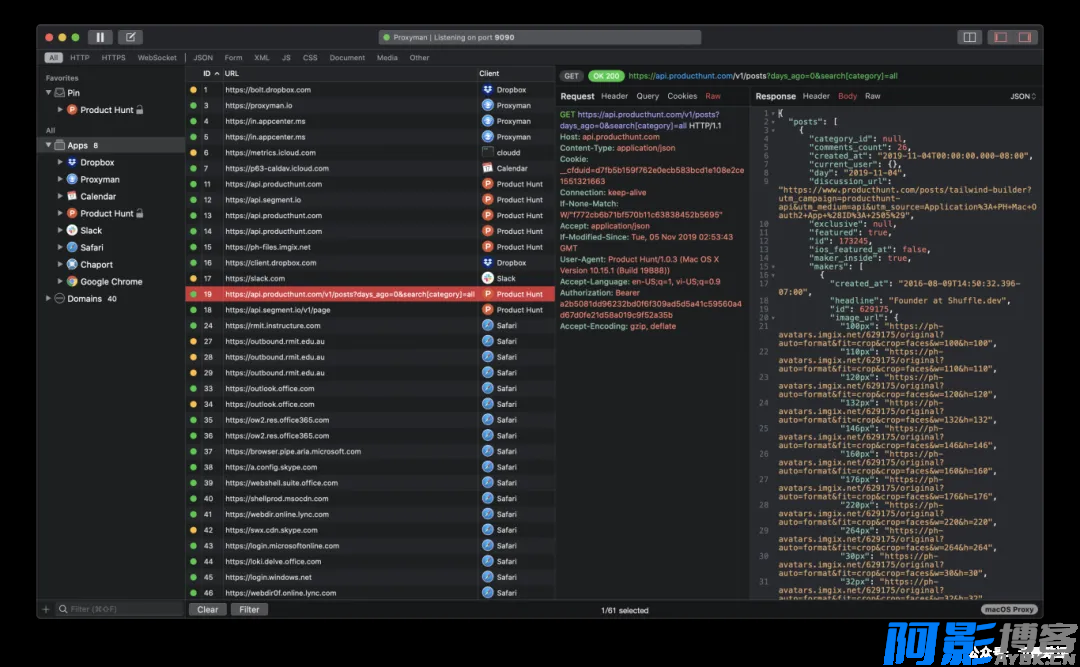Click the Safari client icon in row 24

(488, 325)
